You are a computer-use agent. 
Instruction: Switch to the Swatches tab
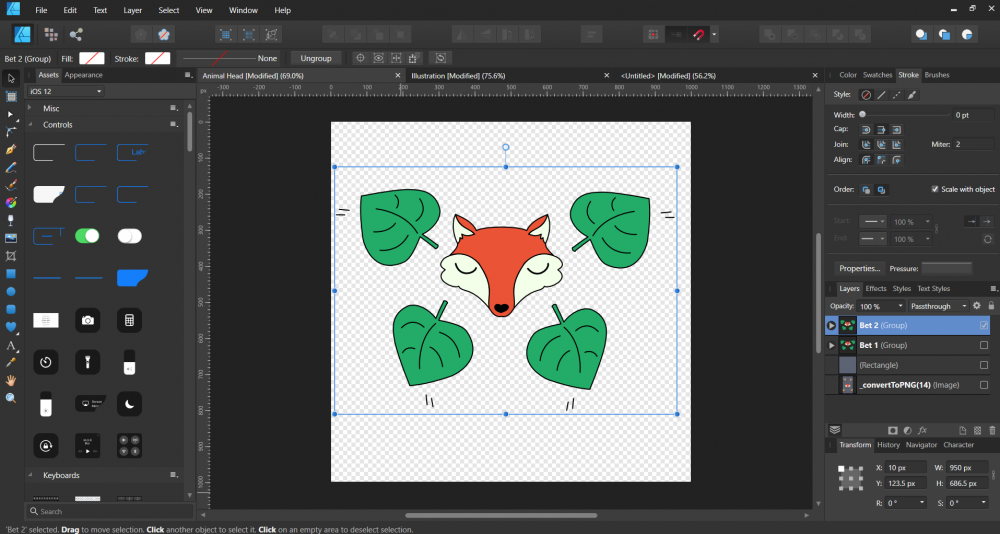[x=877, y=75]
